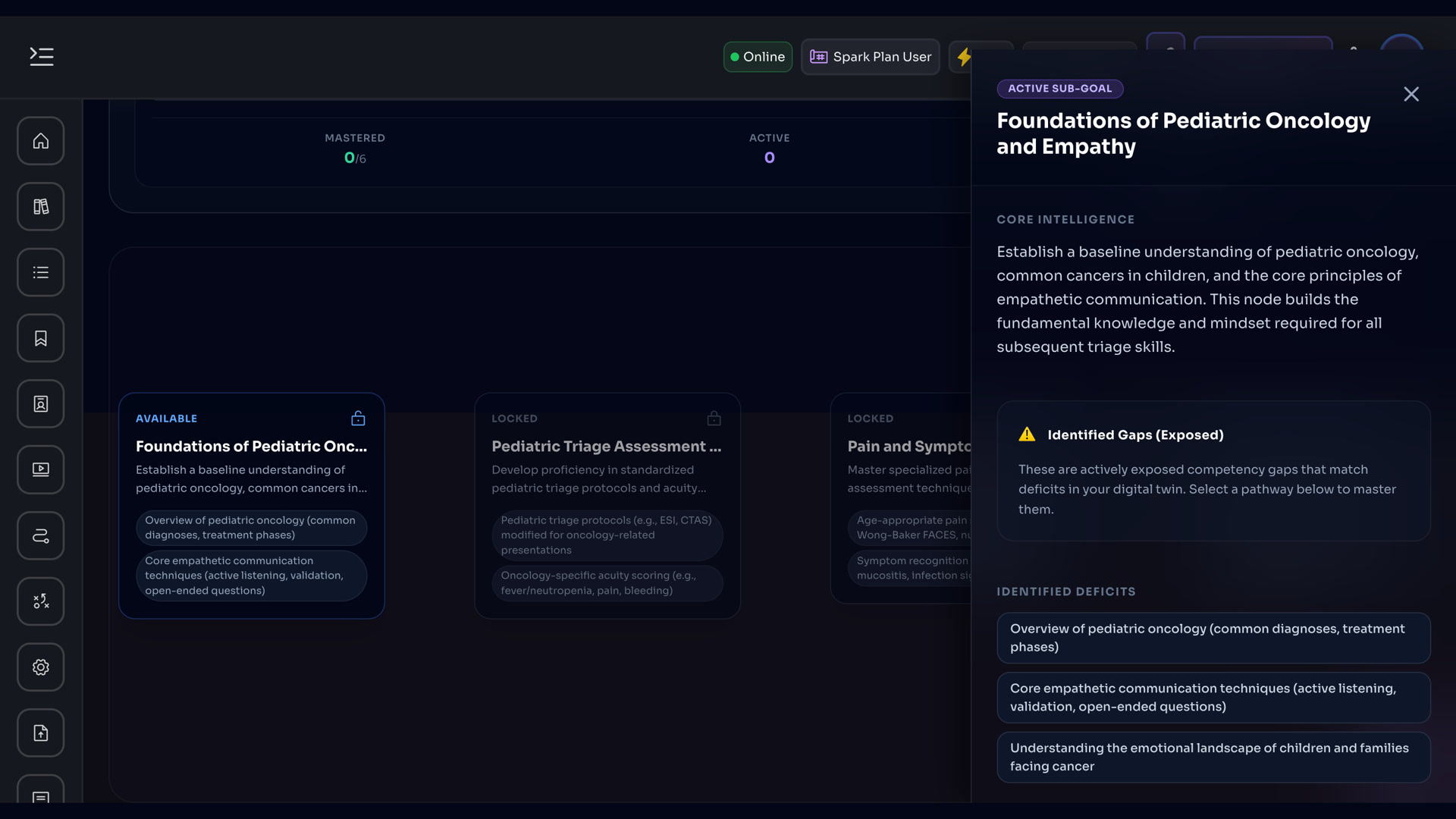The image size is (1456, 819).
Task: Click the unlocked padlock on Foundations card
Action: [x=358, y=418]
